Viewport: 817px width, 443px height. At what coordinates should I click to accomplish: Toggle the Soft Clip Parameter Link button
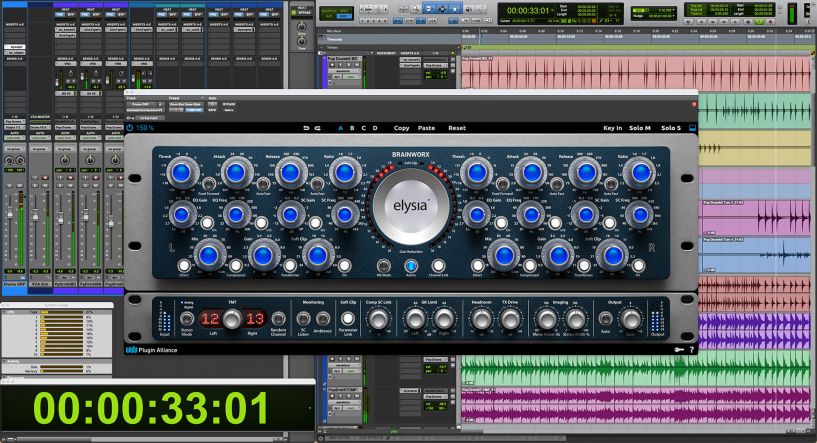348,318
